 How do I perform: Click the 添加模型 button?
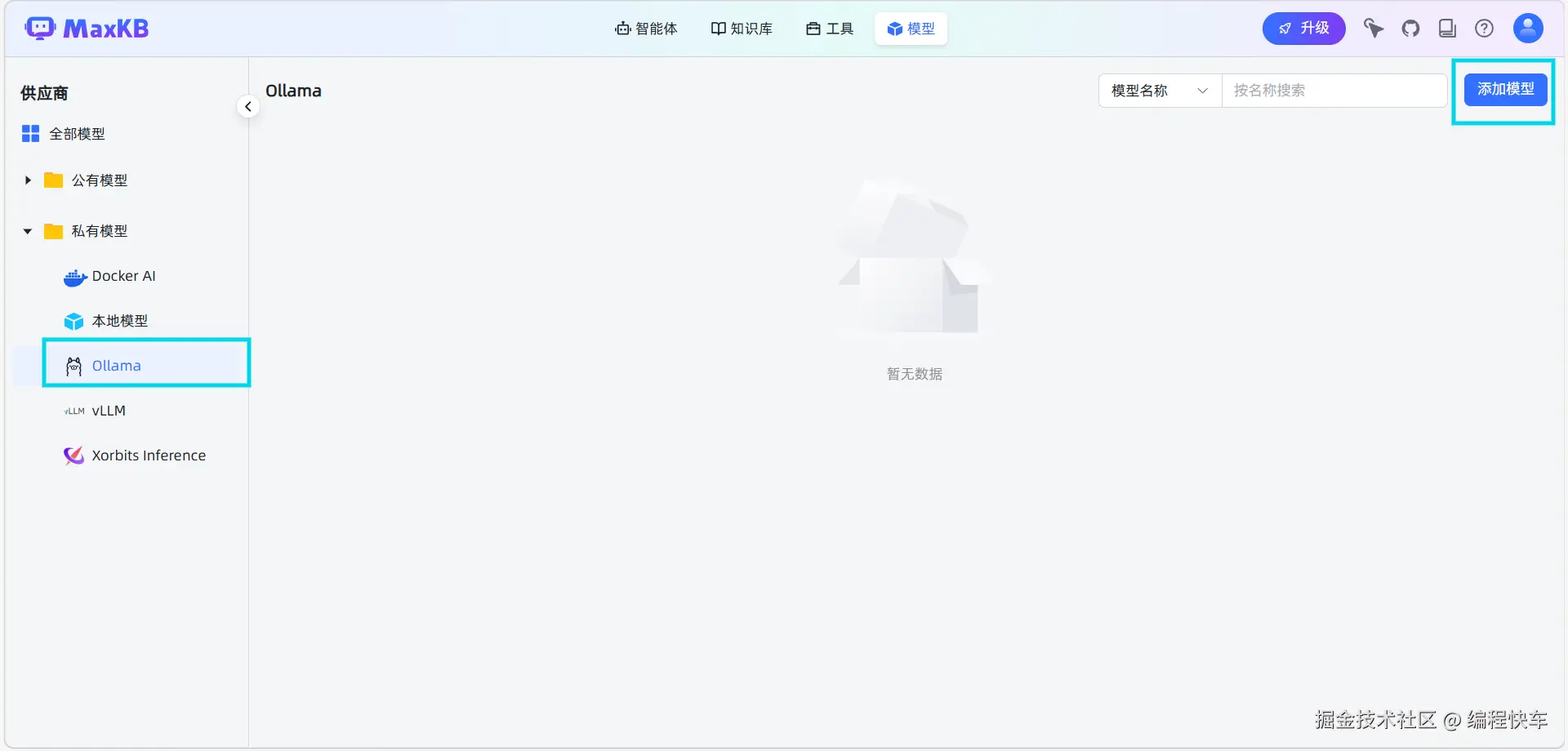1505,90
